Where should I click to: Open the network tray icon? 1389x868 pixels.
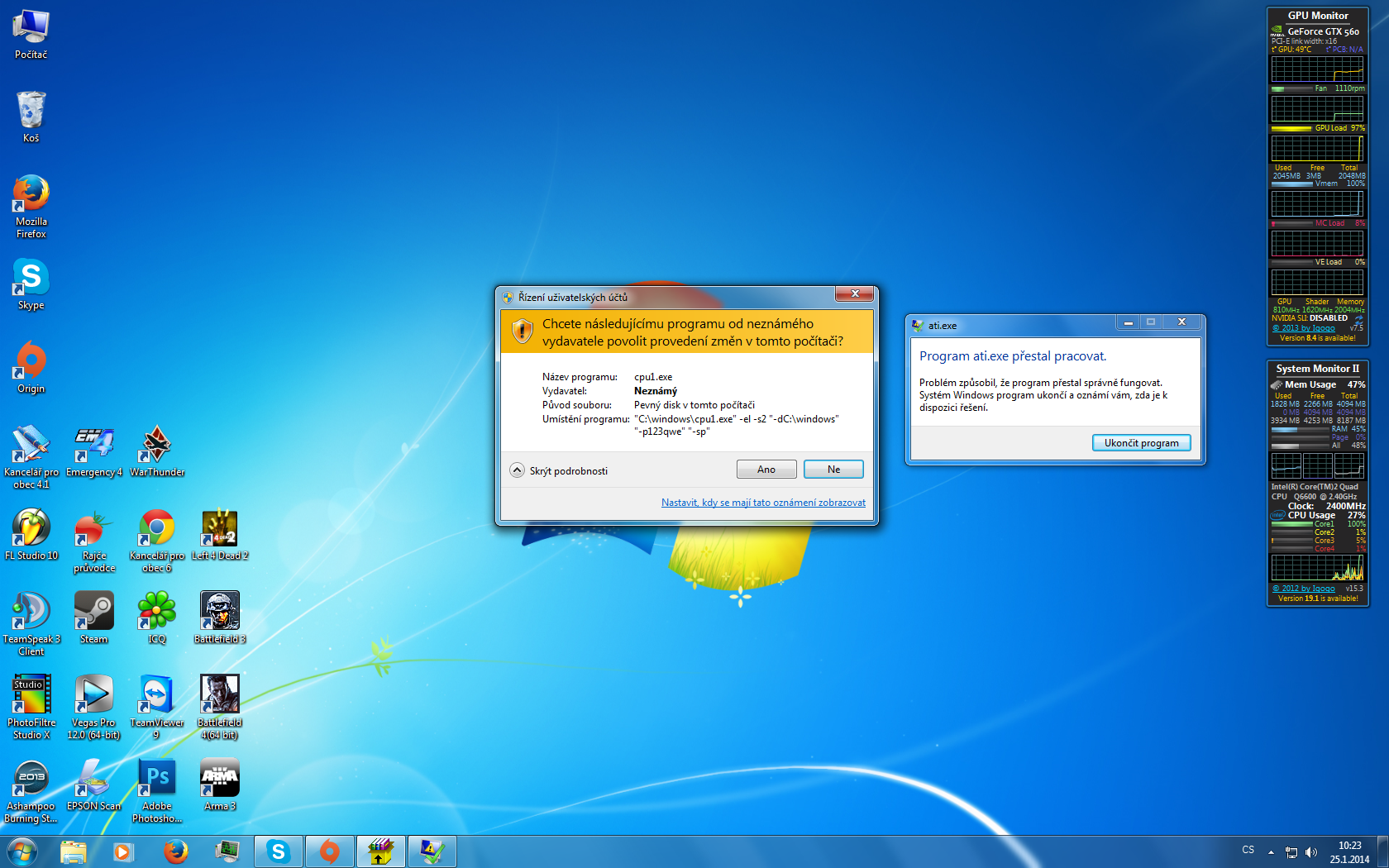click(1291, 852)
